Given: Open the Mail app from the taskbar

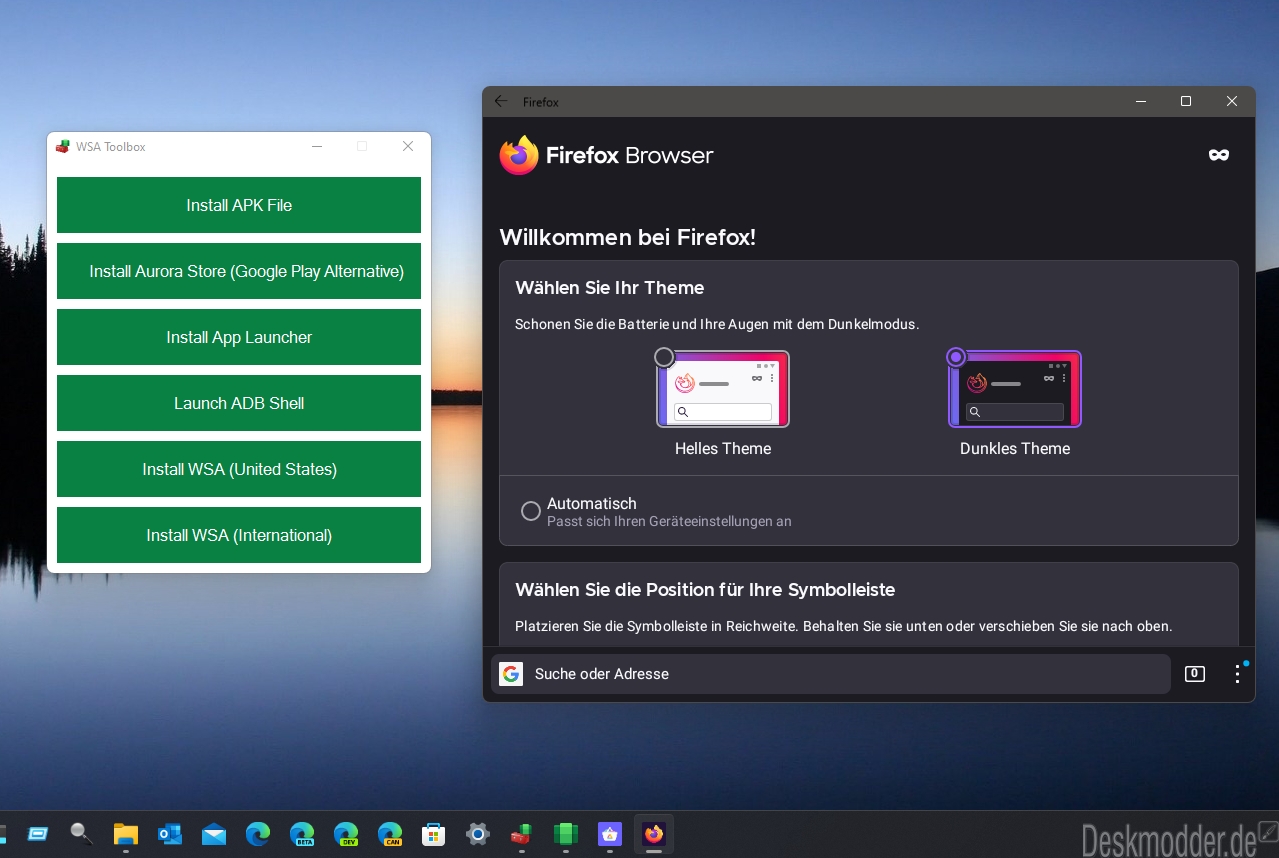Looking at the screenshot, I should [214, 834].
